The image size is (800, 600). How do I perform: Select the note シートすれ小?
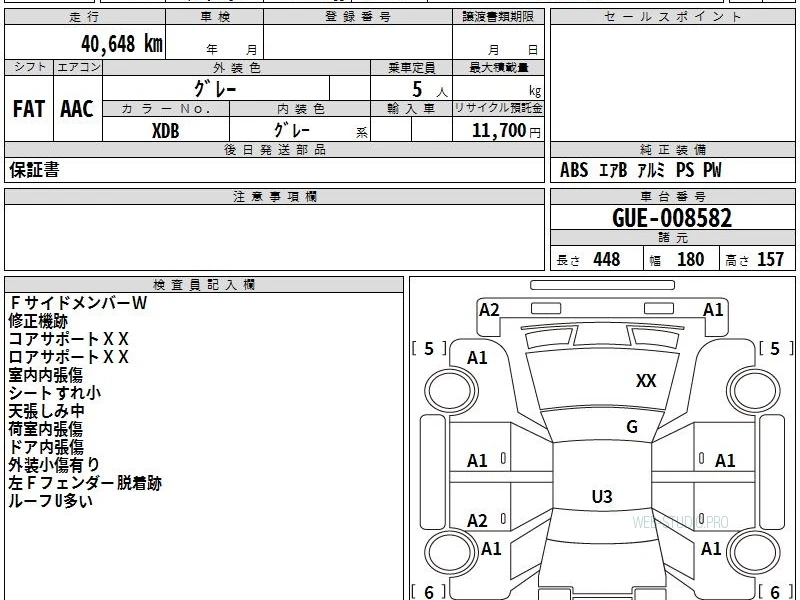tap(55, 393)
